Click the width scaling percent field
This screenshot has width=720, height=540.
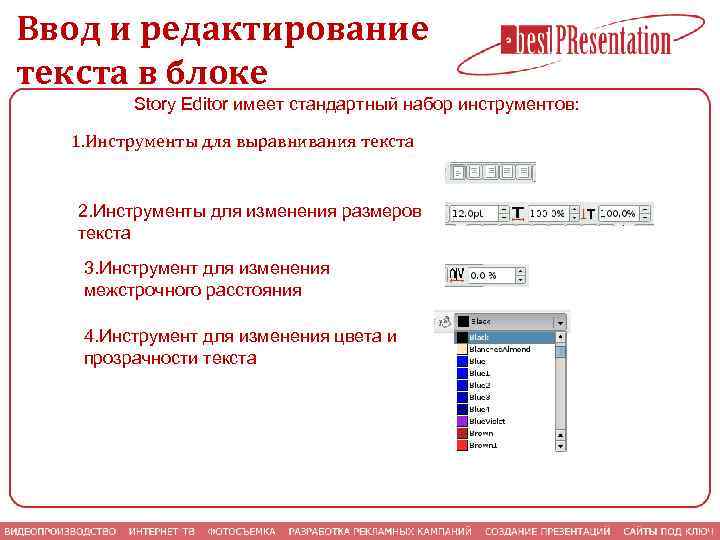tap(547, 214)
